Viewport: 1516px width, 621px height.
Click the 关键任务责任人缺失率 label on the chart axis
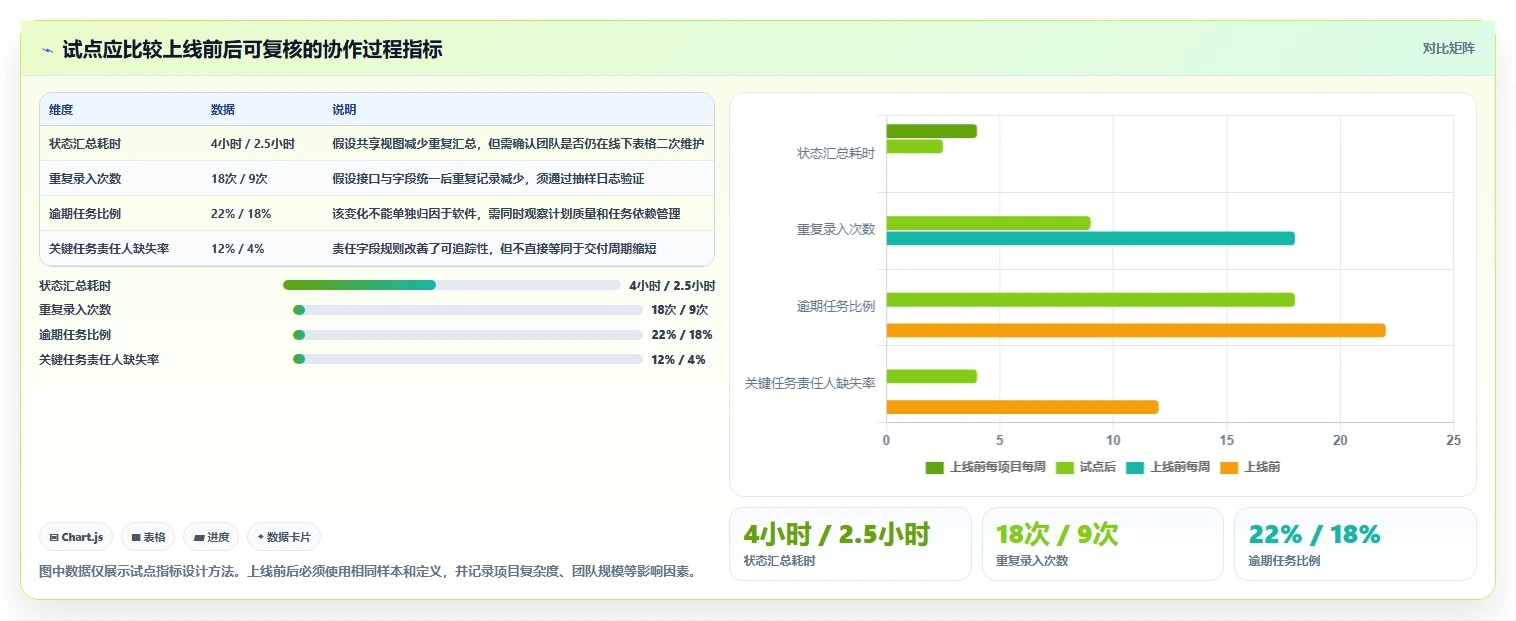810,383
